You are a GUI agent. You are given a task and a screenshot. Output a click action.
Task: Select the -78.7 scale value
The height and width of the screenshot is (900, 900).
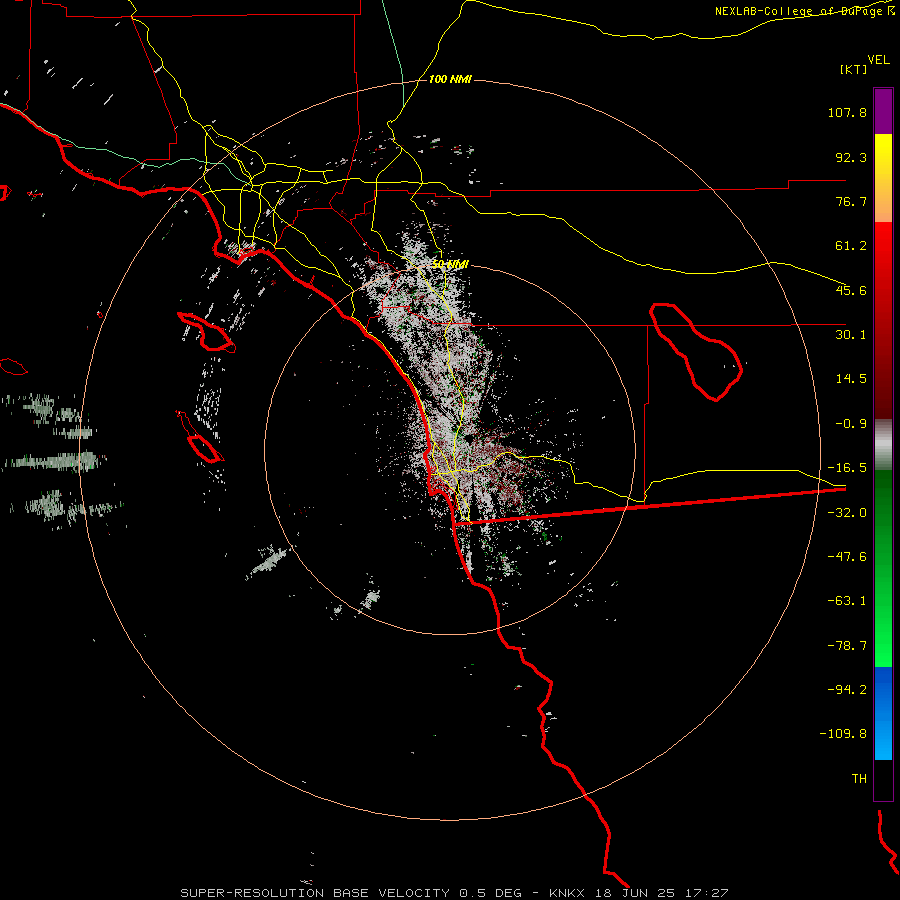point(847,646)
